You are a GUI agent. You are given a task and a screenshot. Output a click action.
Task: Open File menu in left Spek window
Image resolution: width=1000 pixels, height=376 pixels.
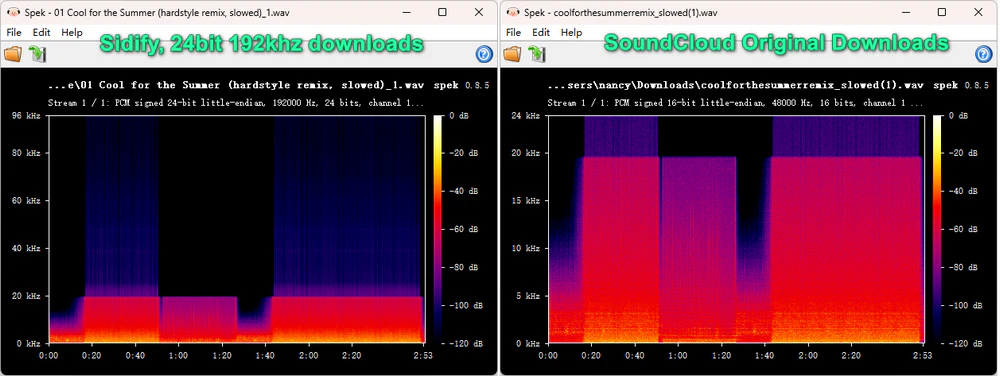(x=14, y=32)
